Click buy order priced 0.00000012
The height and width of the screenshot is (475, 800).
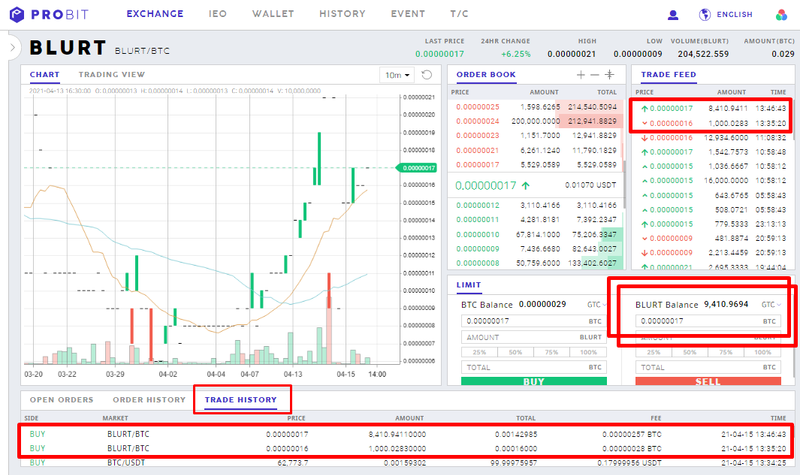click(x=536, y=205)
